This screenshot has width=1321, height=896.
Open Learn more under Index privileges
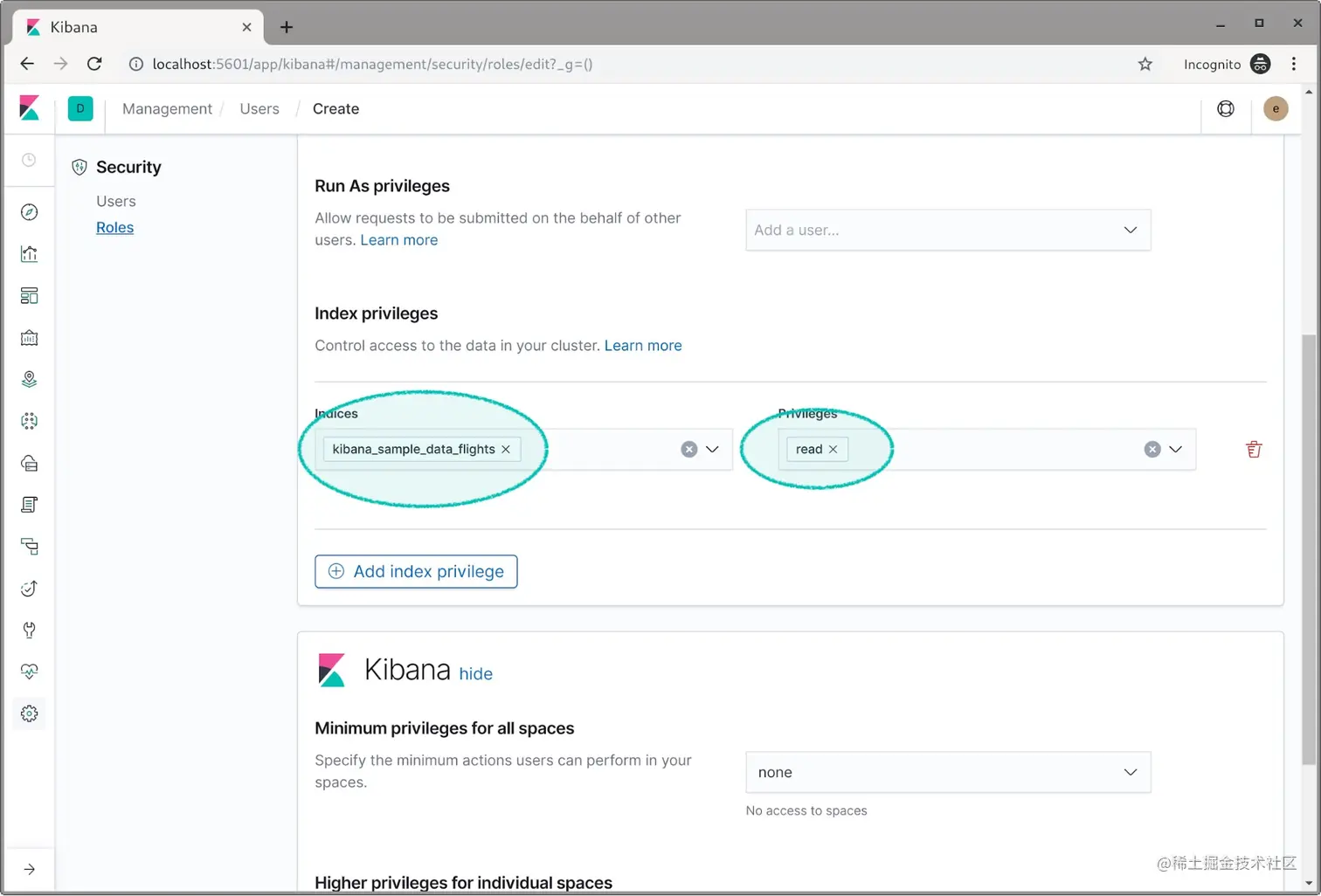point(643,346)
